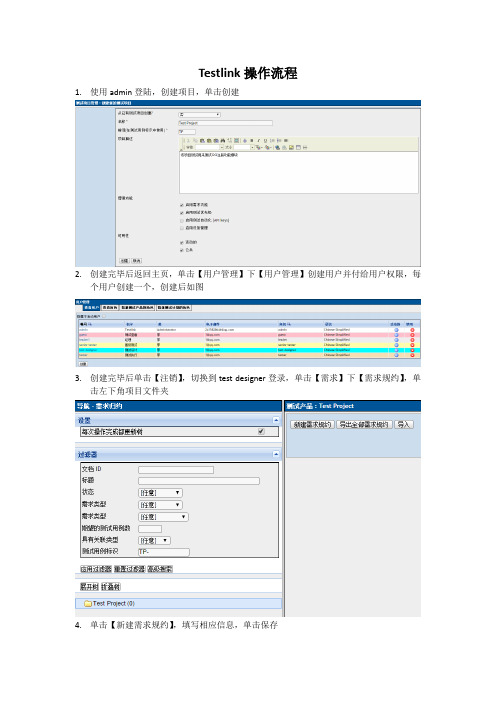Click the create button at the project form bottom
This screenshot has height=702, width=496.
tap(124, 261)
